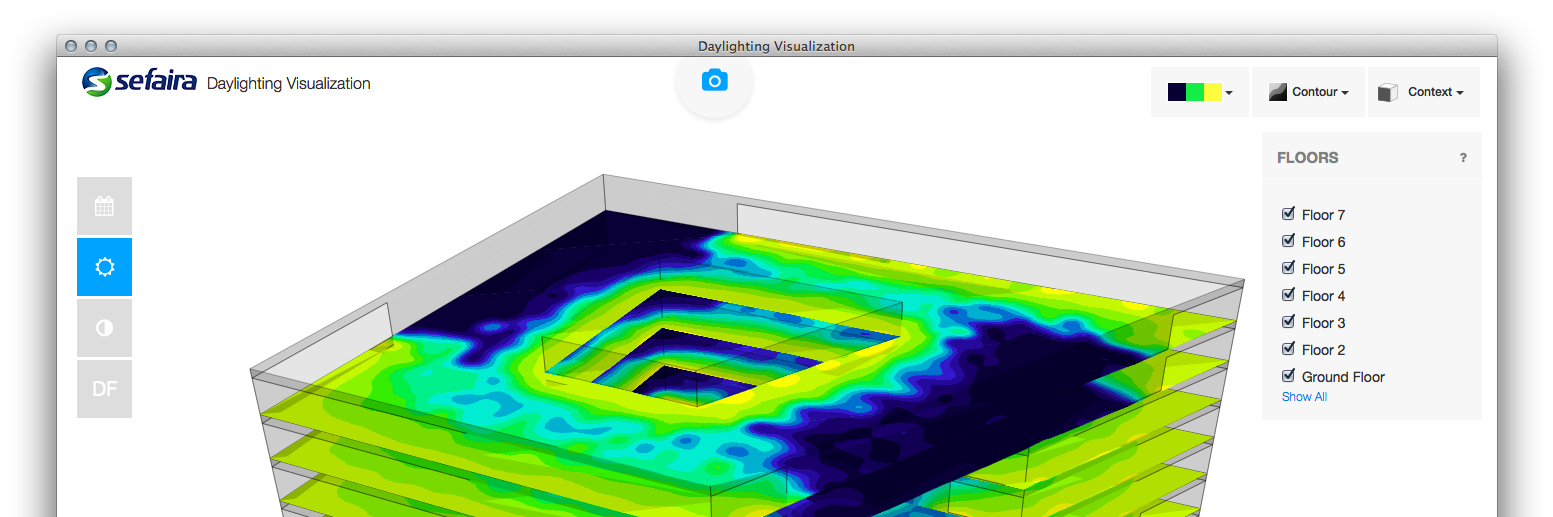Uncheck the Floor 5 checkbox

tap(1288, 268)
